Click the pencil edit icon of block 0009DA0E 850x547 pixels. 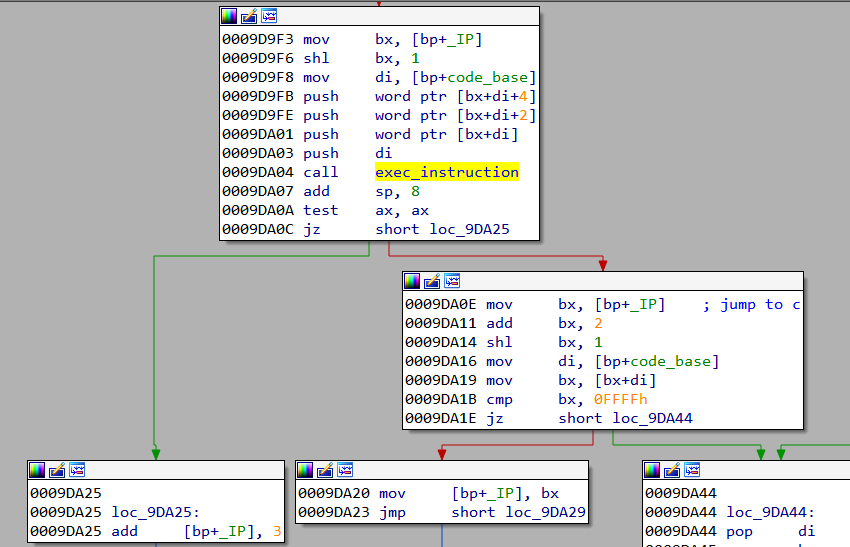point(432,281)
